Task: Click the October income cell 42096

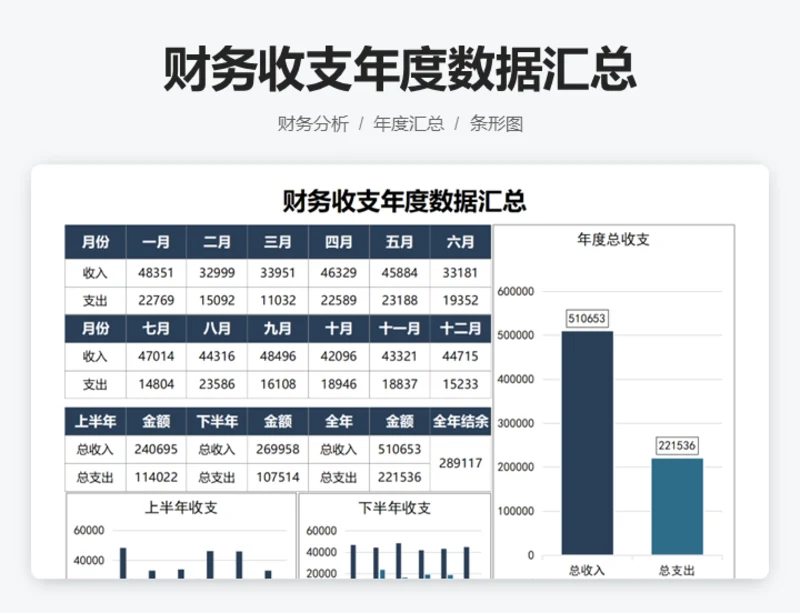Action: (339, 356)
